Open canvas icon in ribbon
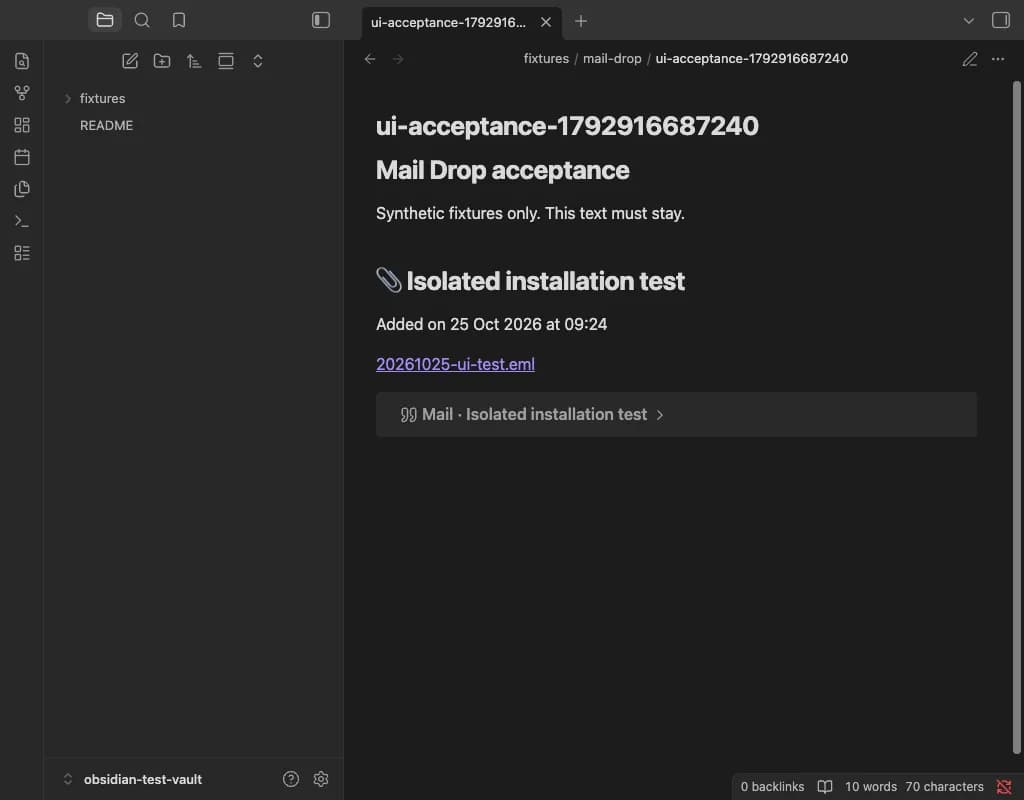The width and height of the screenshot is (1024, 800). [22, 125]
